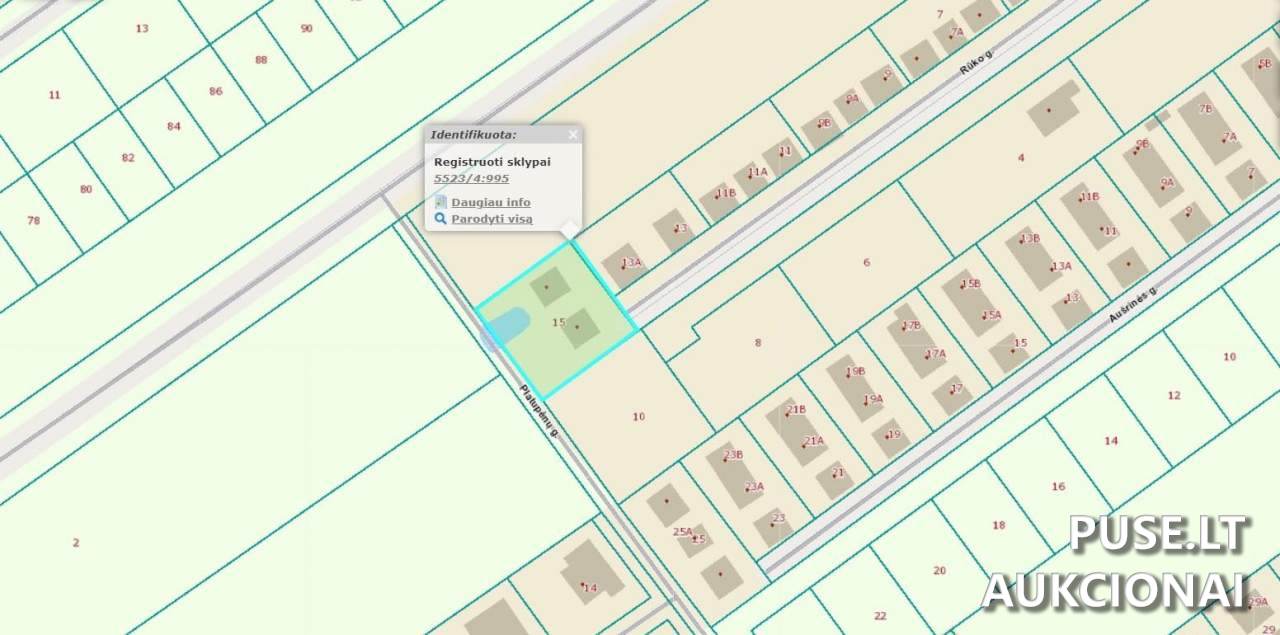The width and height of the screenshot is (1280, 635).
Task: Select parcel 18 on the map
Action: pos(998,525)
